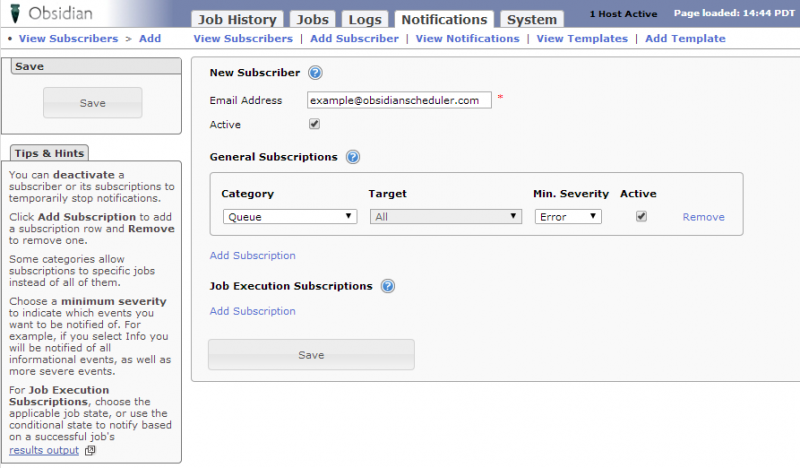Image resolution: width=800 pixels, height=468 pixels.
Task: Switch to the Job History tab
Action: pyautogui.click(x=237, y=19)
